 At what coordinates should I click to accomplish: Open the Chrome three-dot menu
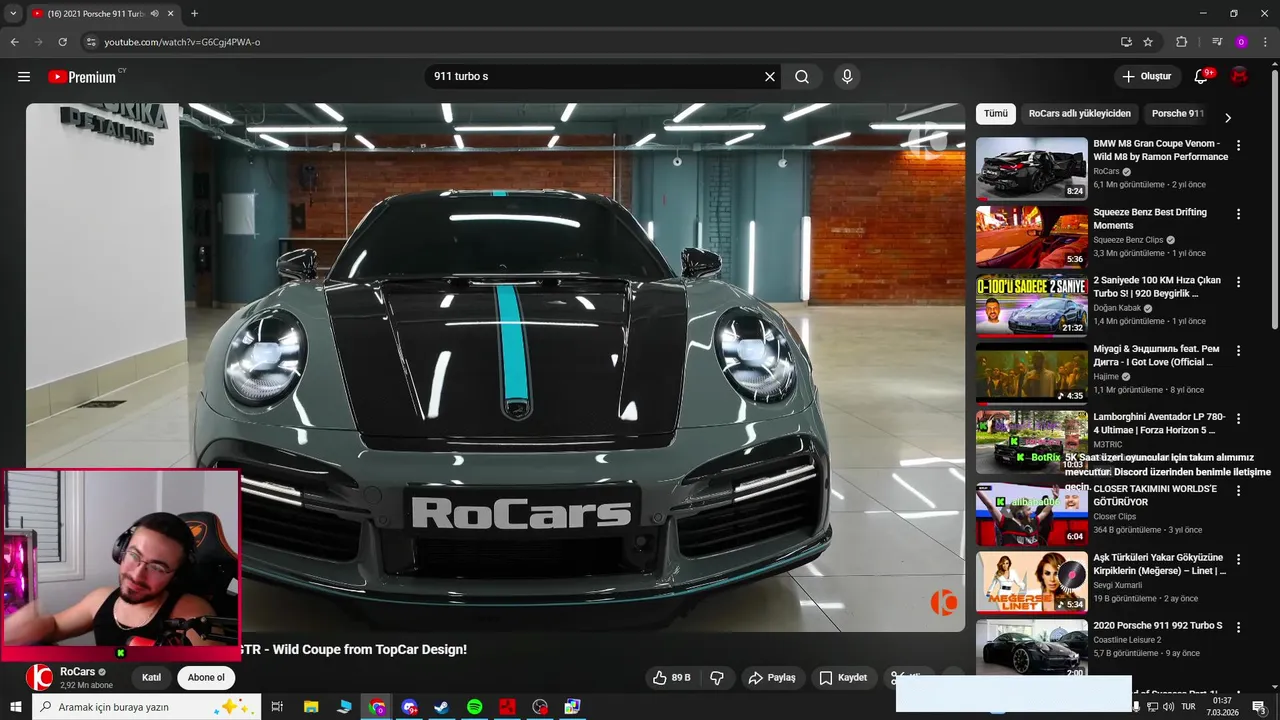click(1265, 42)
